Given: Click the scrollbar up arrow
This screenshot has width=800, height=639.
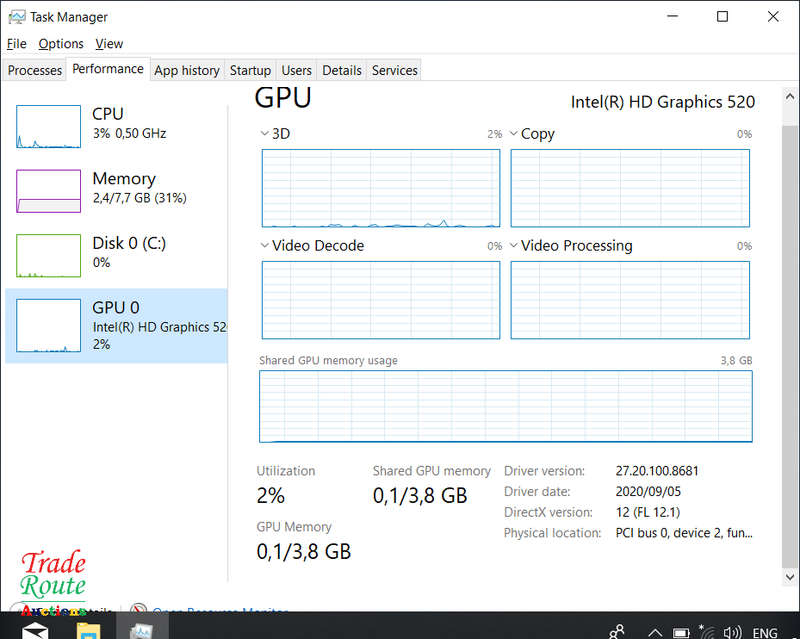Looking at the screenshot, I should coord(790,96).
